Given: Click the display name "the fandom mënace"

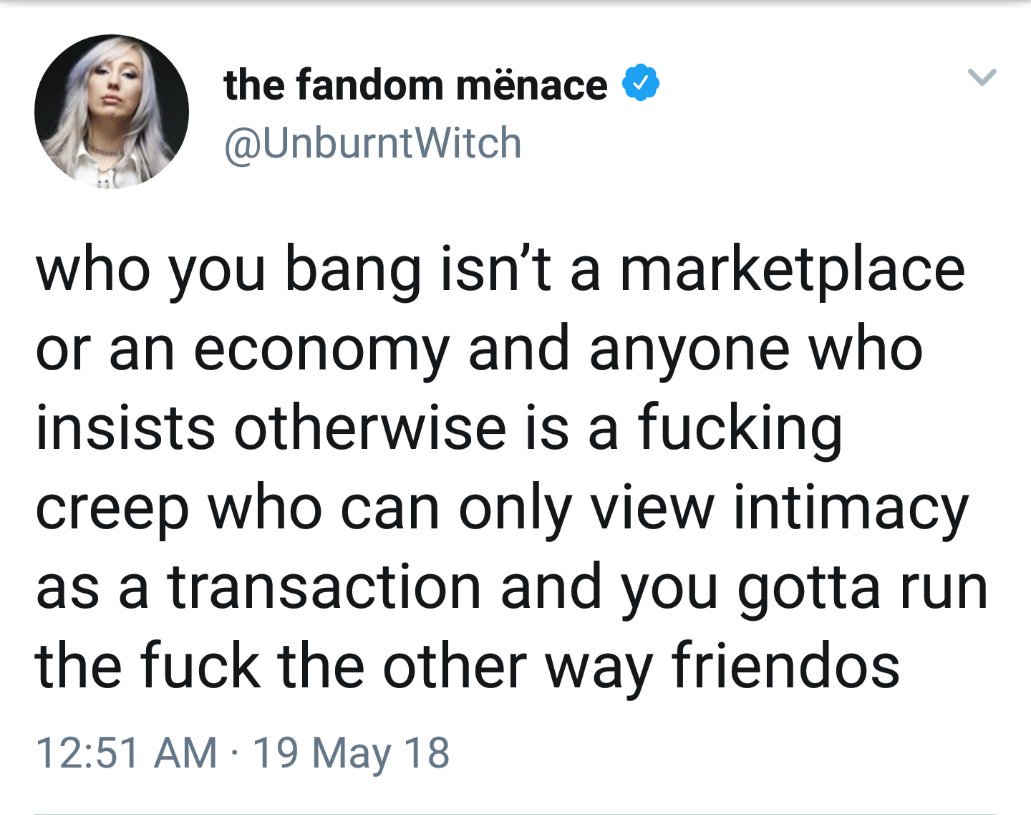Looking at the screenshot, I should pos(416,85).
